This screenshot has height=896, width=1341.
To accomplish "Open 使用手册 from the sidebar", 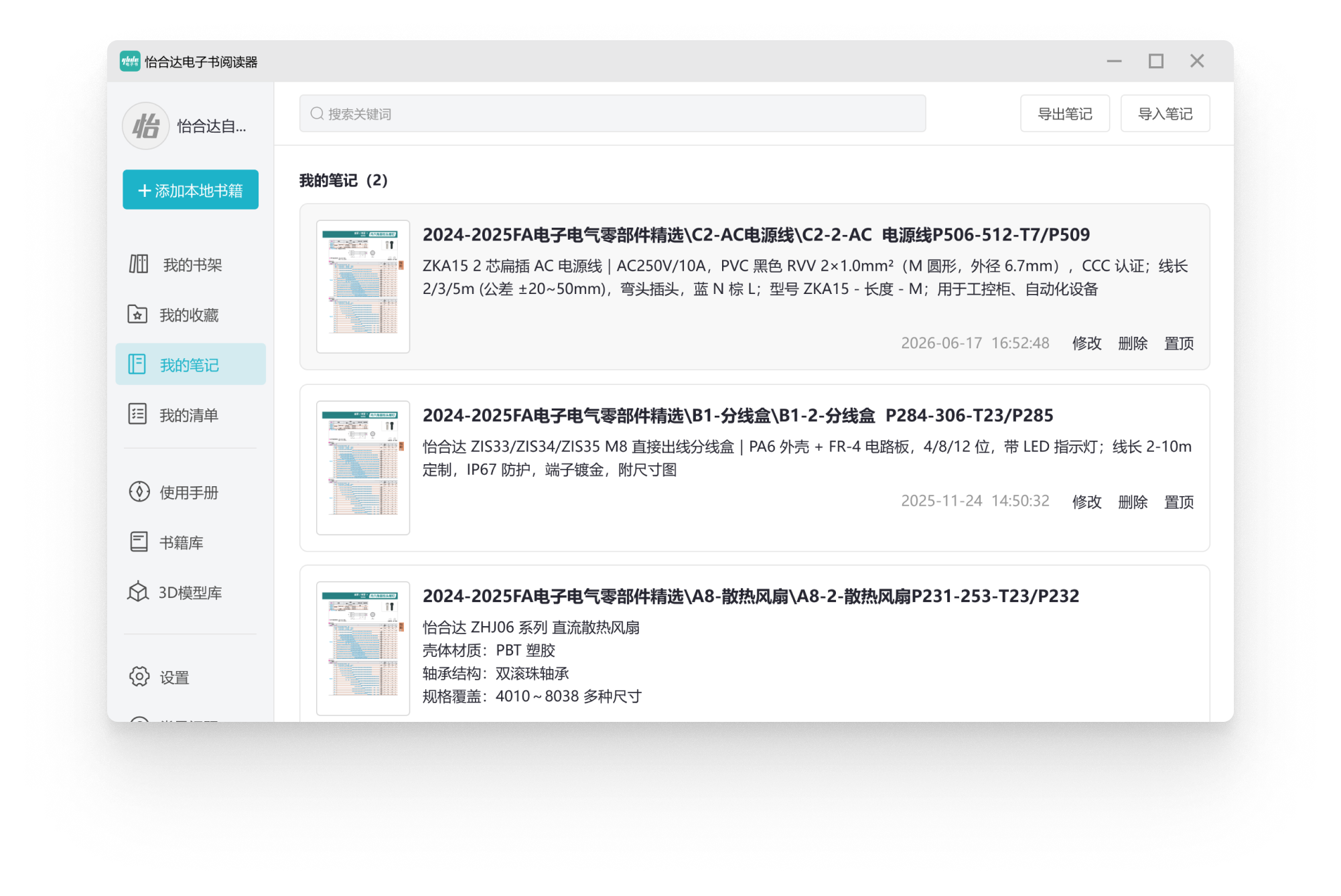I will (x=191, y=492).
